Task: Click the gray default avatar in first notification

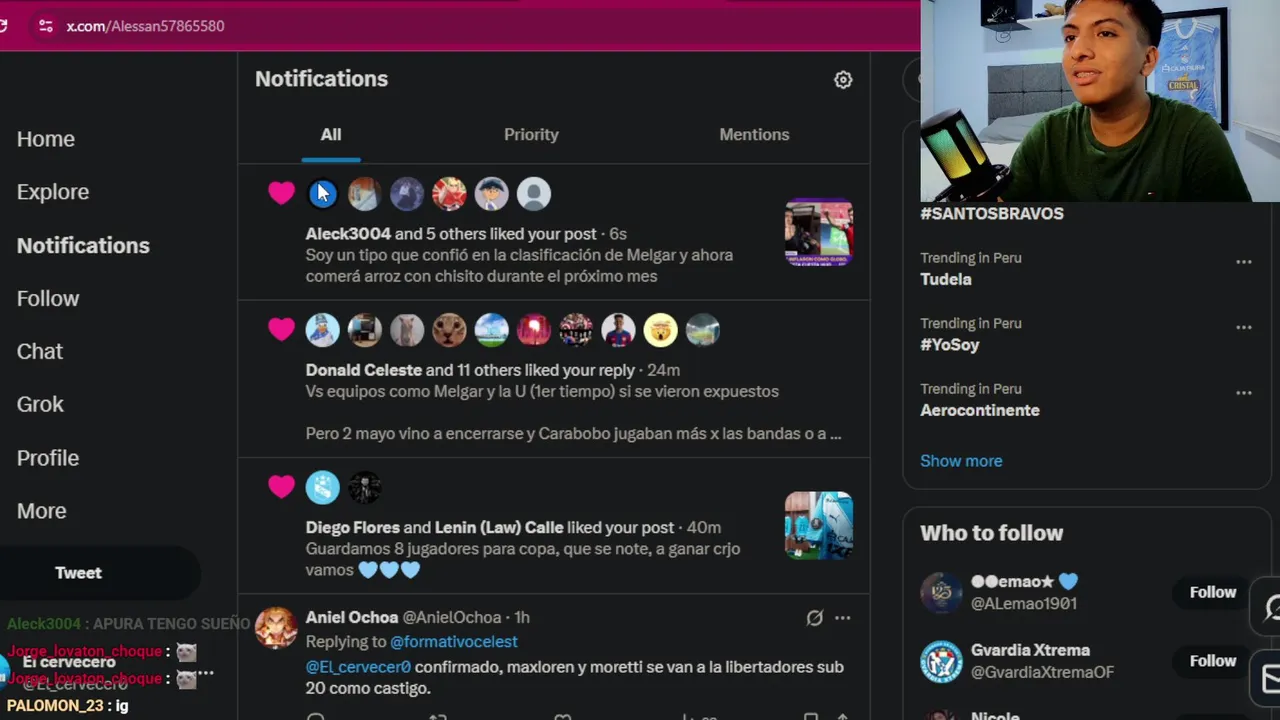Action: point(534,194)
